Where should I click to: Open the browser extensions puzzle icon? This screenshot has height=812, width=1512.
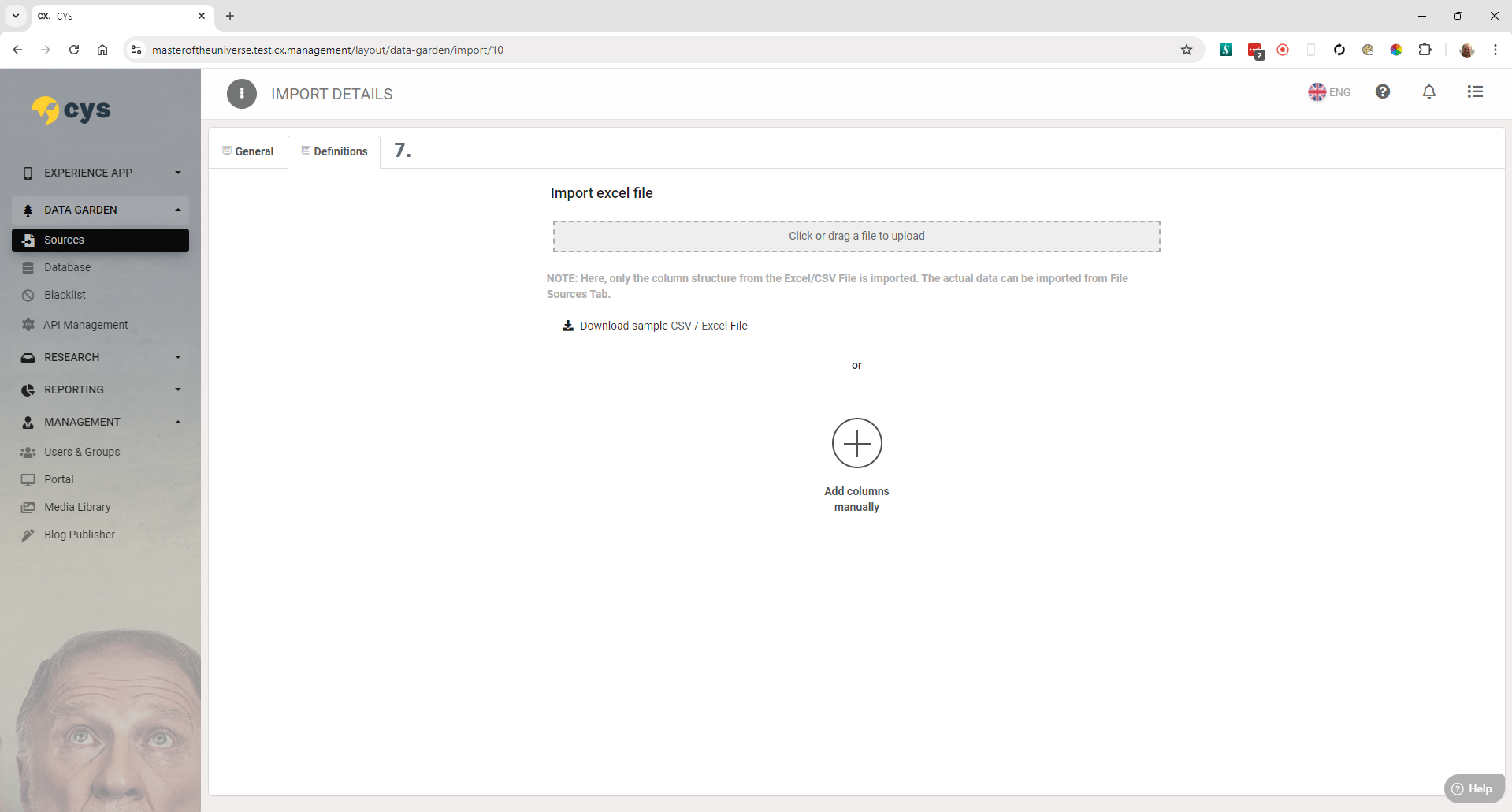coord(1425,50)
